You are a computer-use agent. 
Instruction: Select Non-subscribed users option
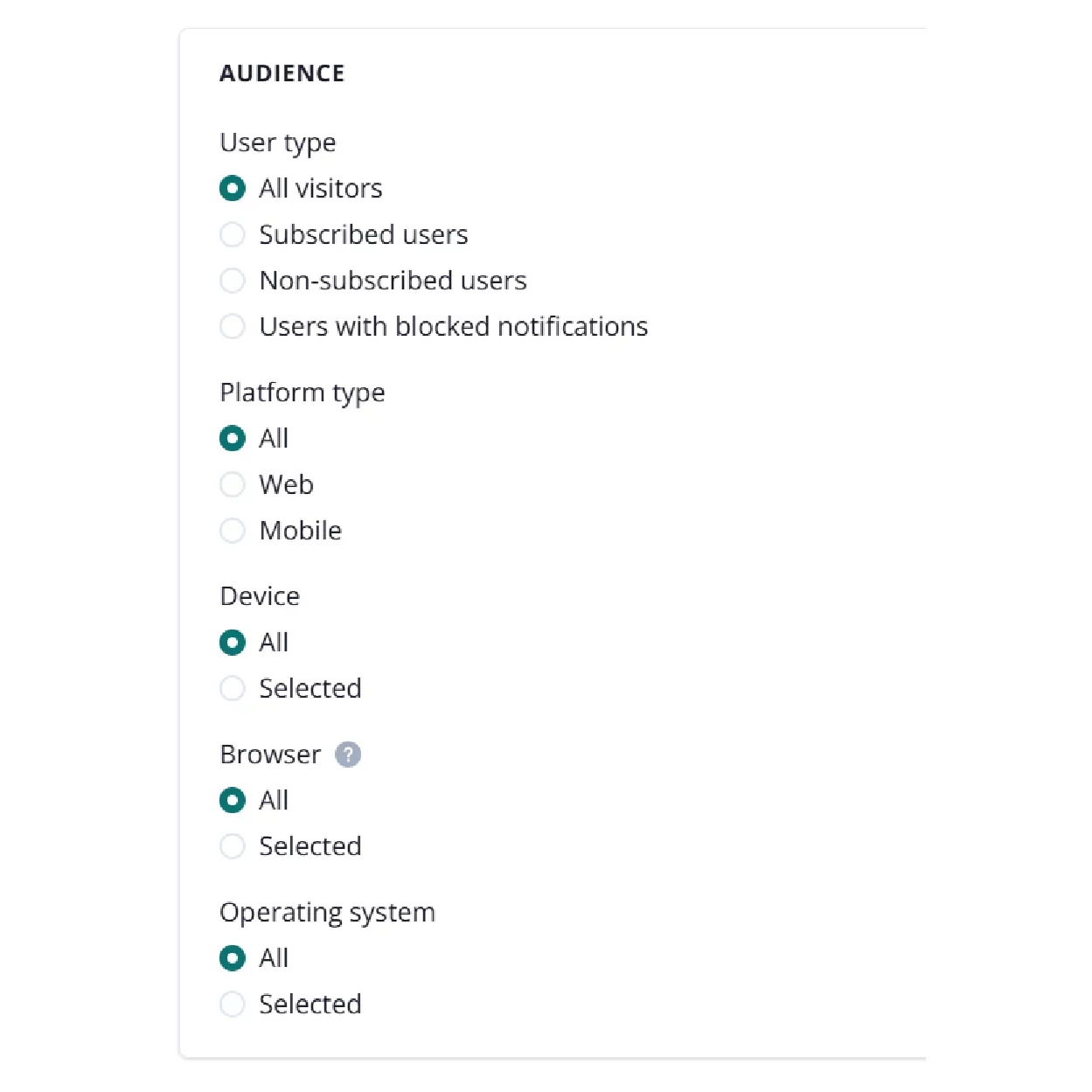click(233, 281)
